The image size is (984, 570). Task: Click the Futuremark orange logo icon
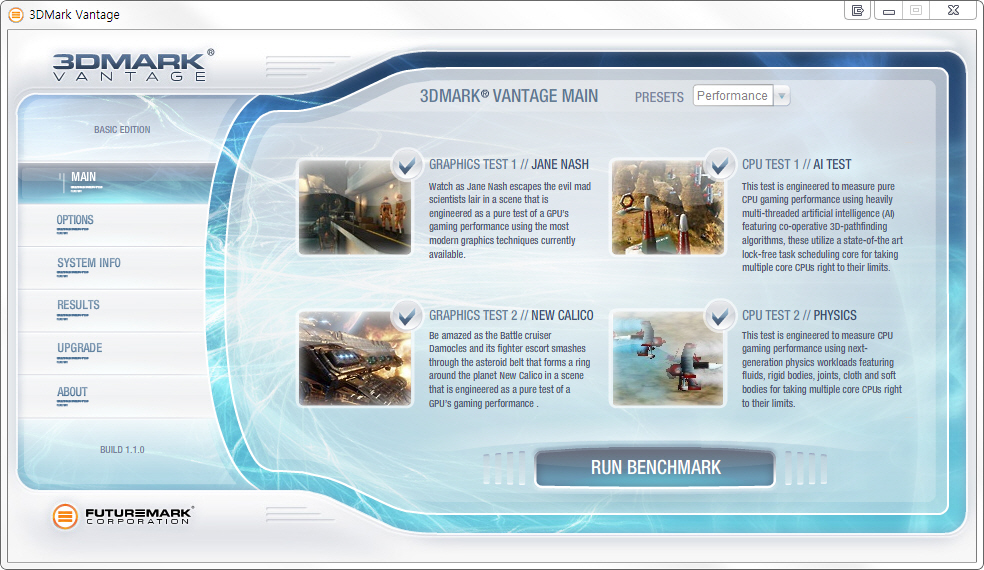pyautogui.click(x=65, y=516)
